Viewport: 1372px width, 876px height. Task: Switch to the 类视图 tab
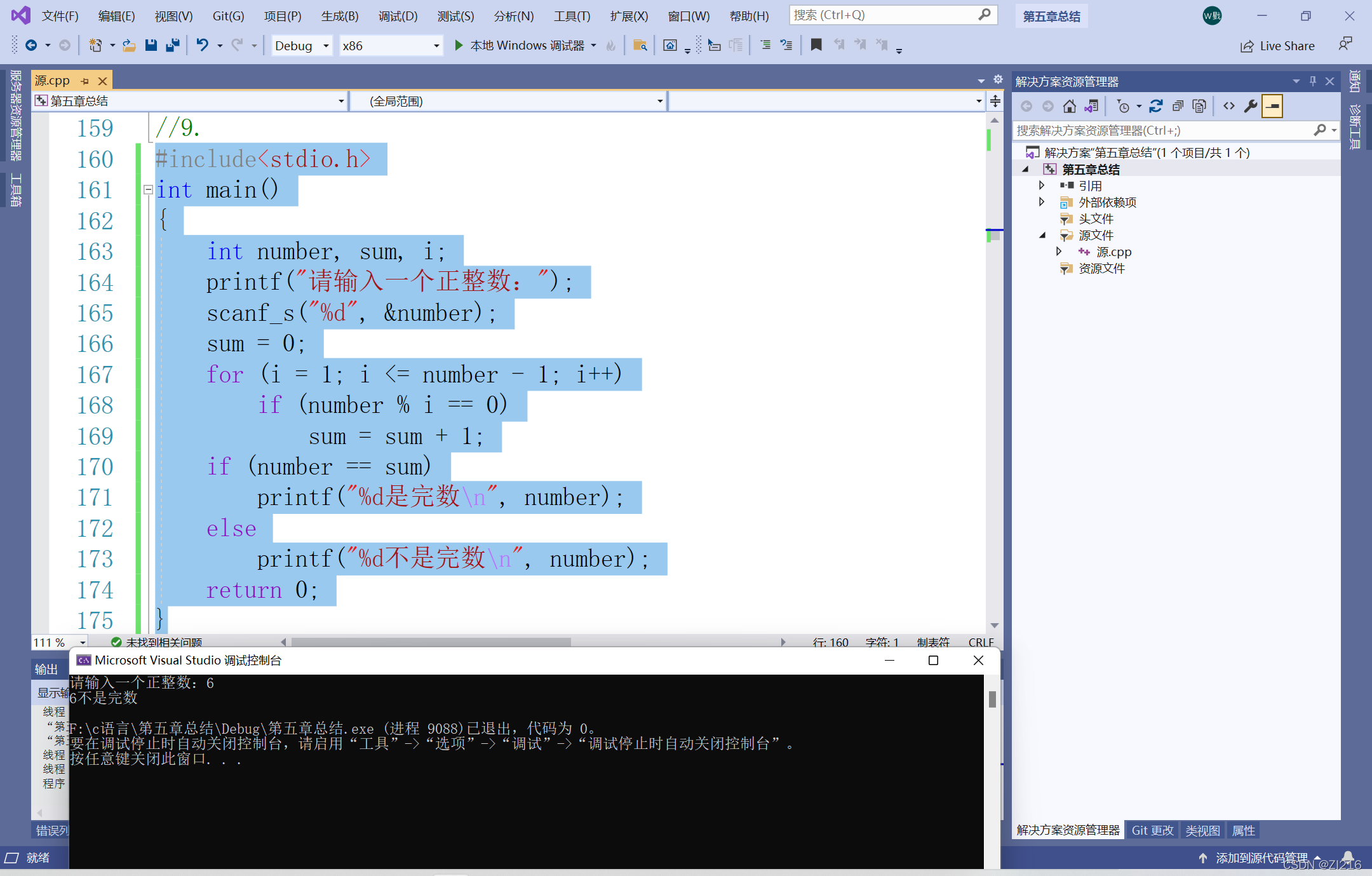(1202, 830)
